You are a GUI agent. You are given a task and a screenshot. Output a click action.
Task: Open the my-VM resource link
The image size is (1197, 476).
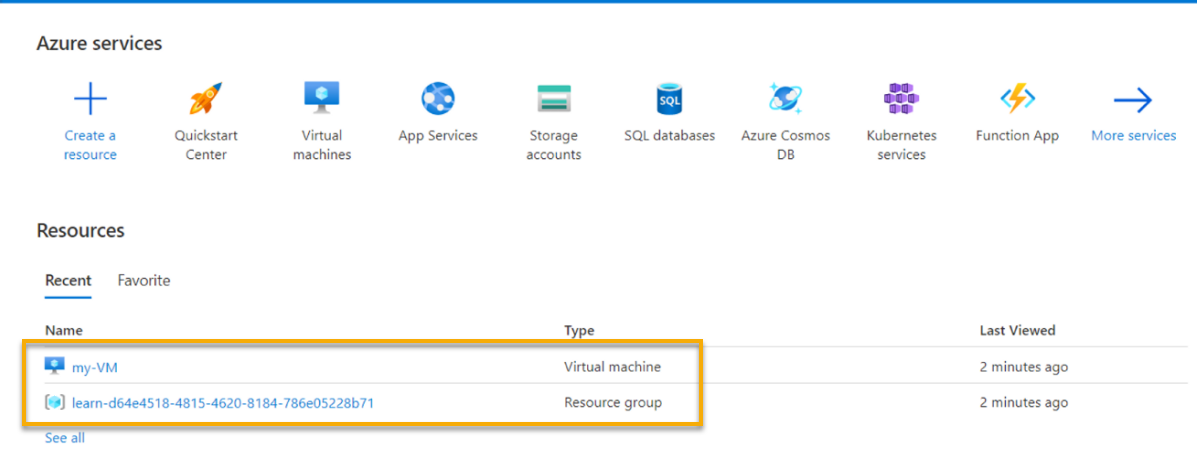coord(95,368)
